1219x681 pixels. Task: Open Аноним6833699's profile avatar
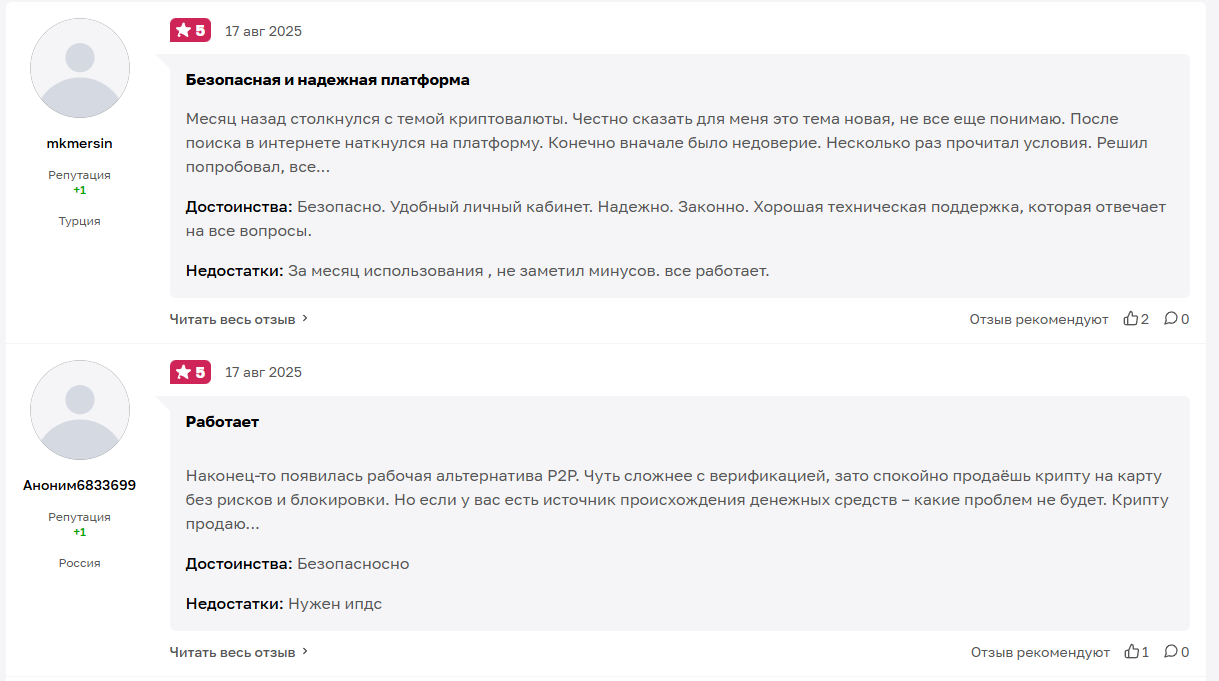(x=80, y=410)
